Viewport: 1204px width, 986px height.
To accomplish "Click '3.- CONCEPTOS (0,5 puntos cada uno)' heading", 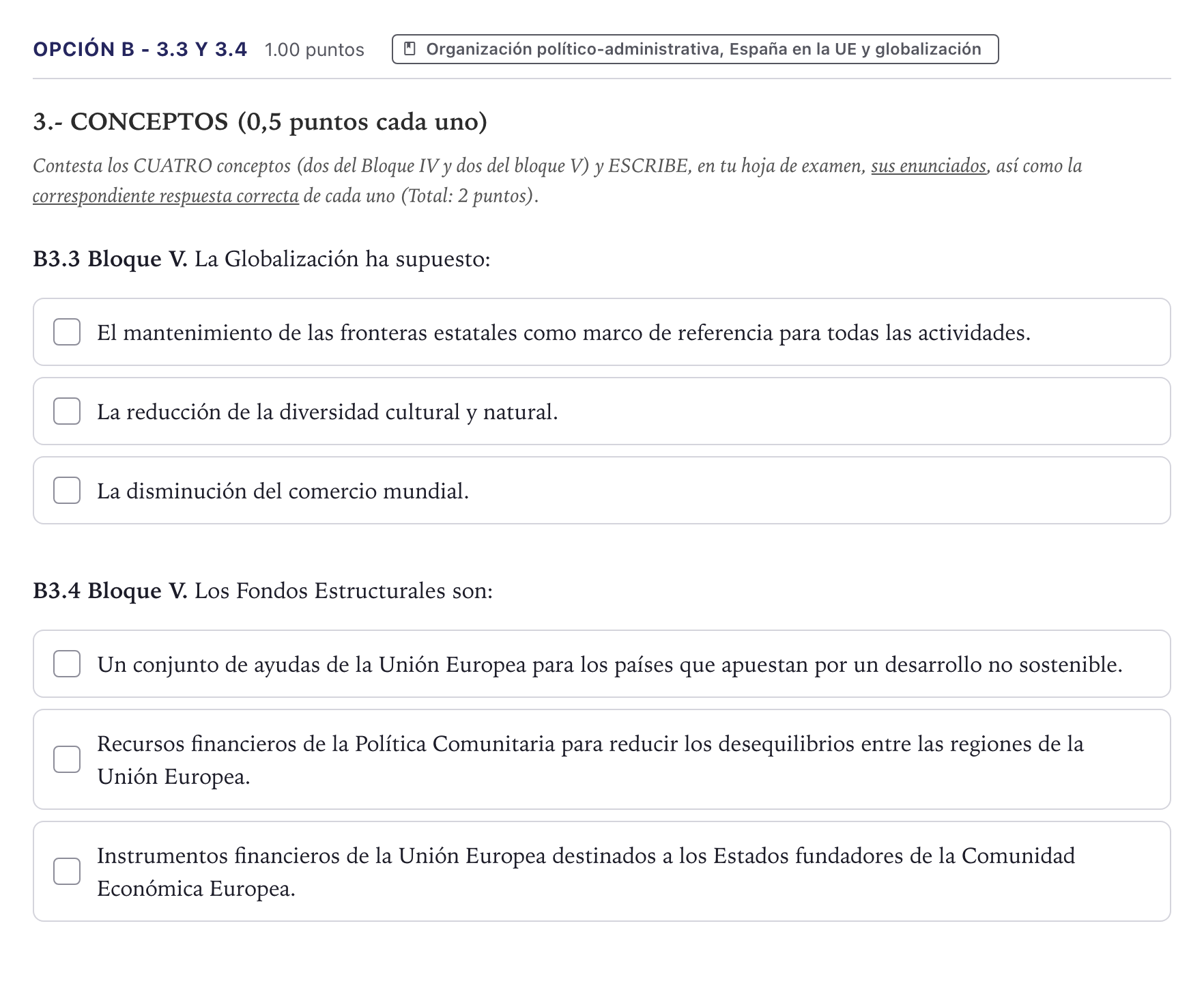I will 260,122.
